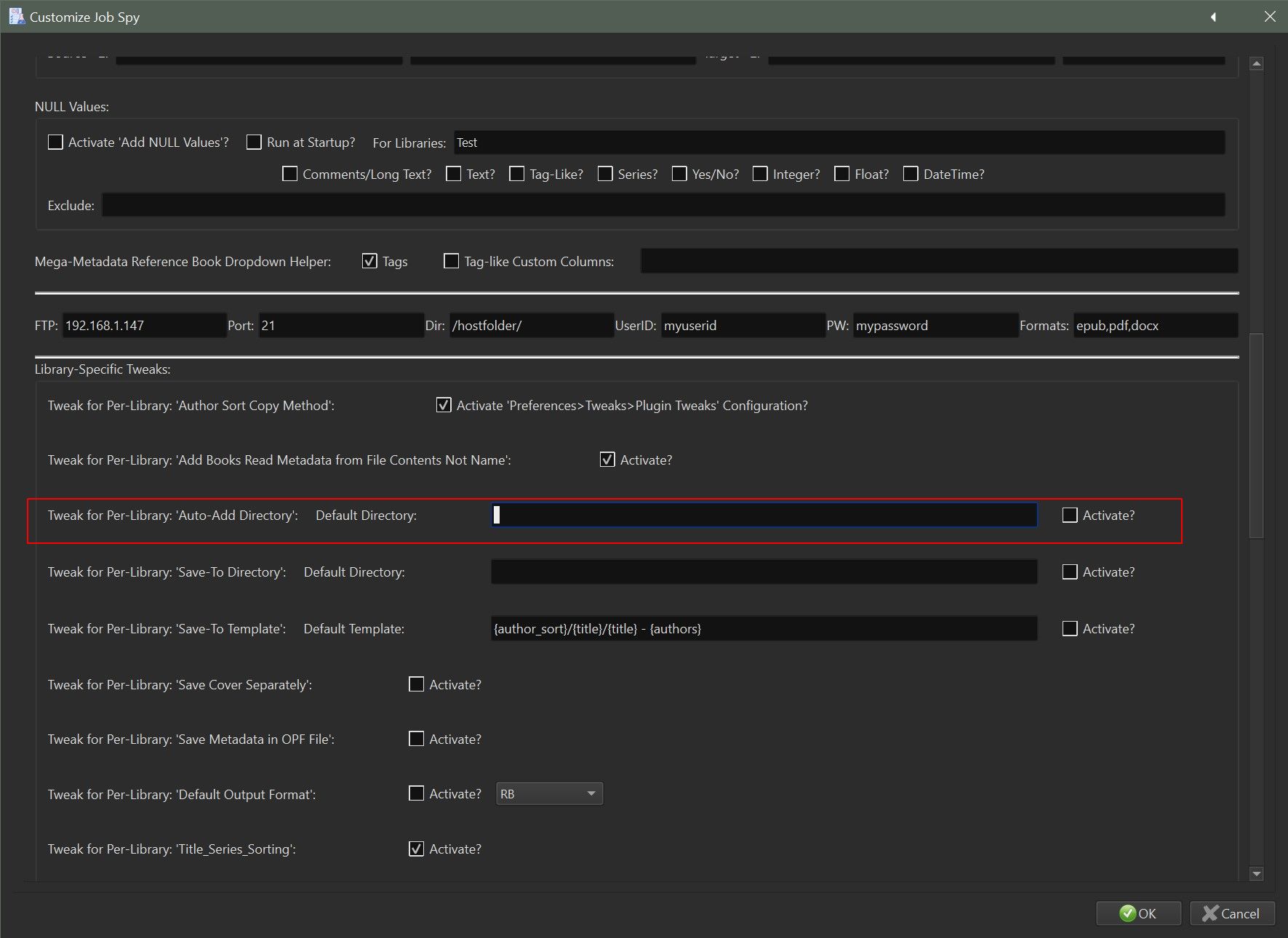Enable Activate? for Auto-Add Directory tweak
Viewport: 1288px width, 938px height.
pyautogui.click(x=1070, y=516)
